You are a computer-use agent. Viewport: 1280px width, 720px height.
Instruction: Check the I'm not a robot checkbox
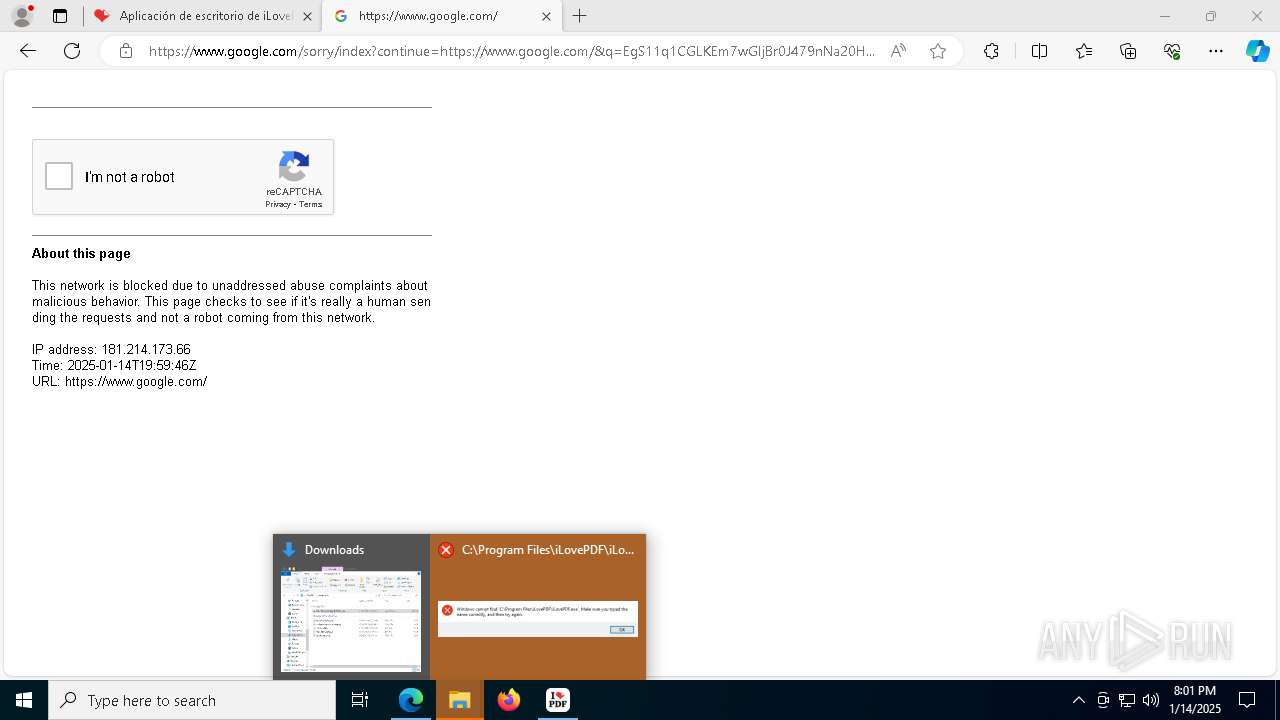point(59,177)
